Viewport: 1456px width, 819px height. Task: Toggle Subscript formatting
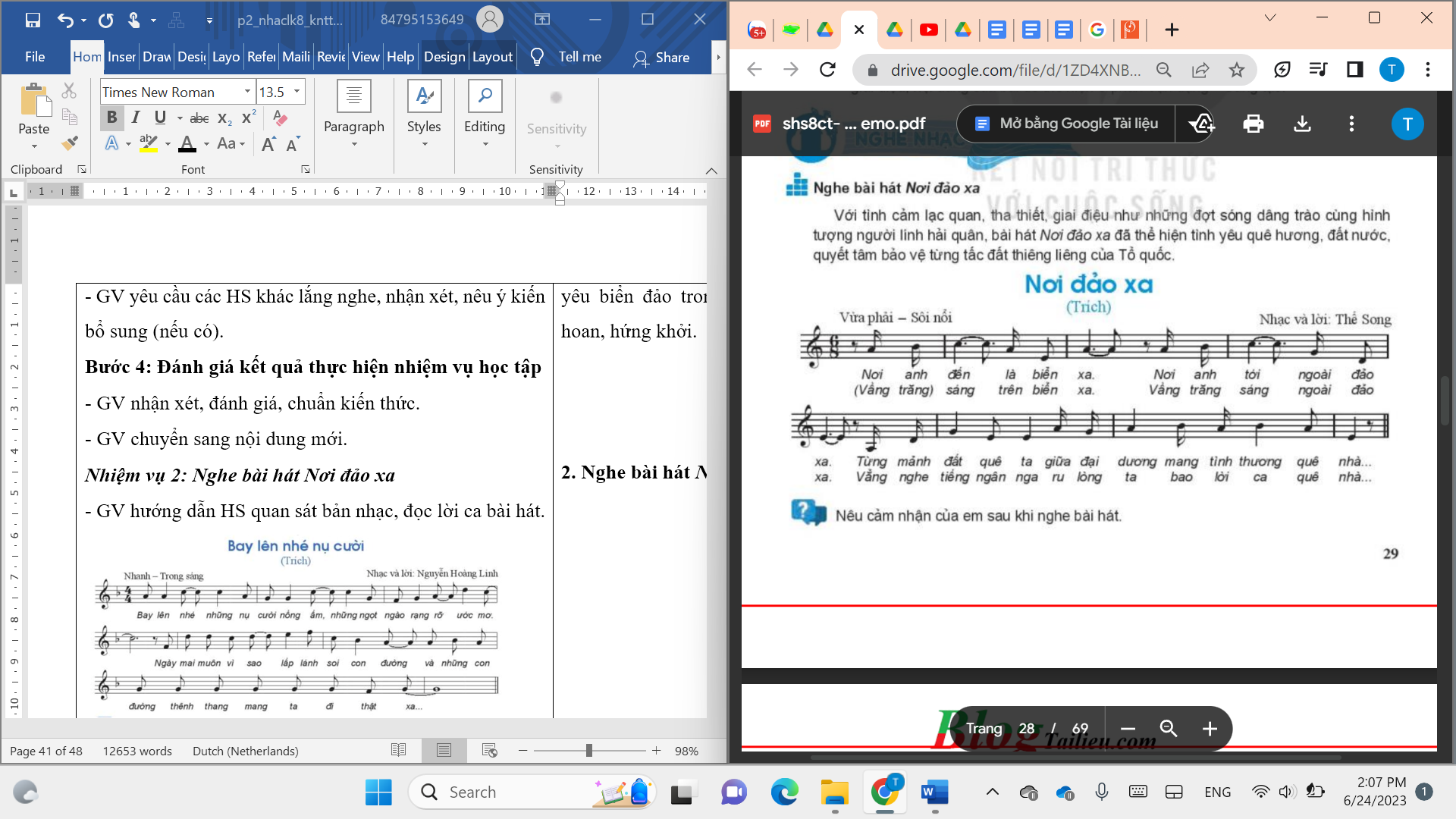point(224,118)
